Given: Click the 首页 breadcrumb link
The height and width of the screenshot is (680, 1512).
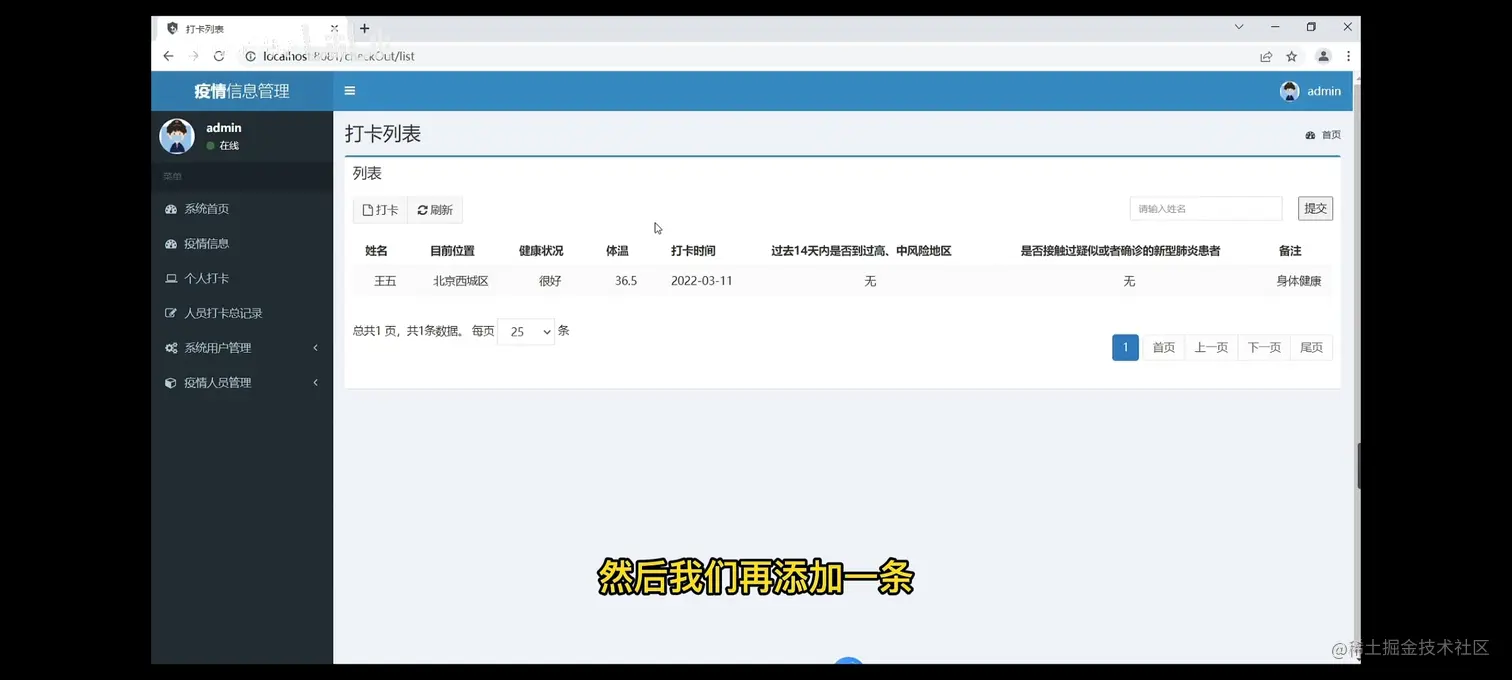Looking at the screenshot, I should point(1323,135).
